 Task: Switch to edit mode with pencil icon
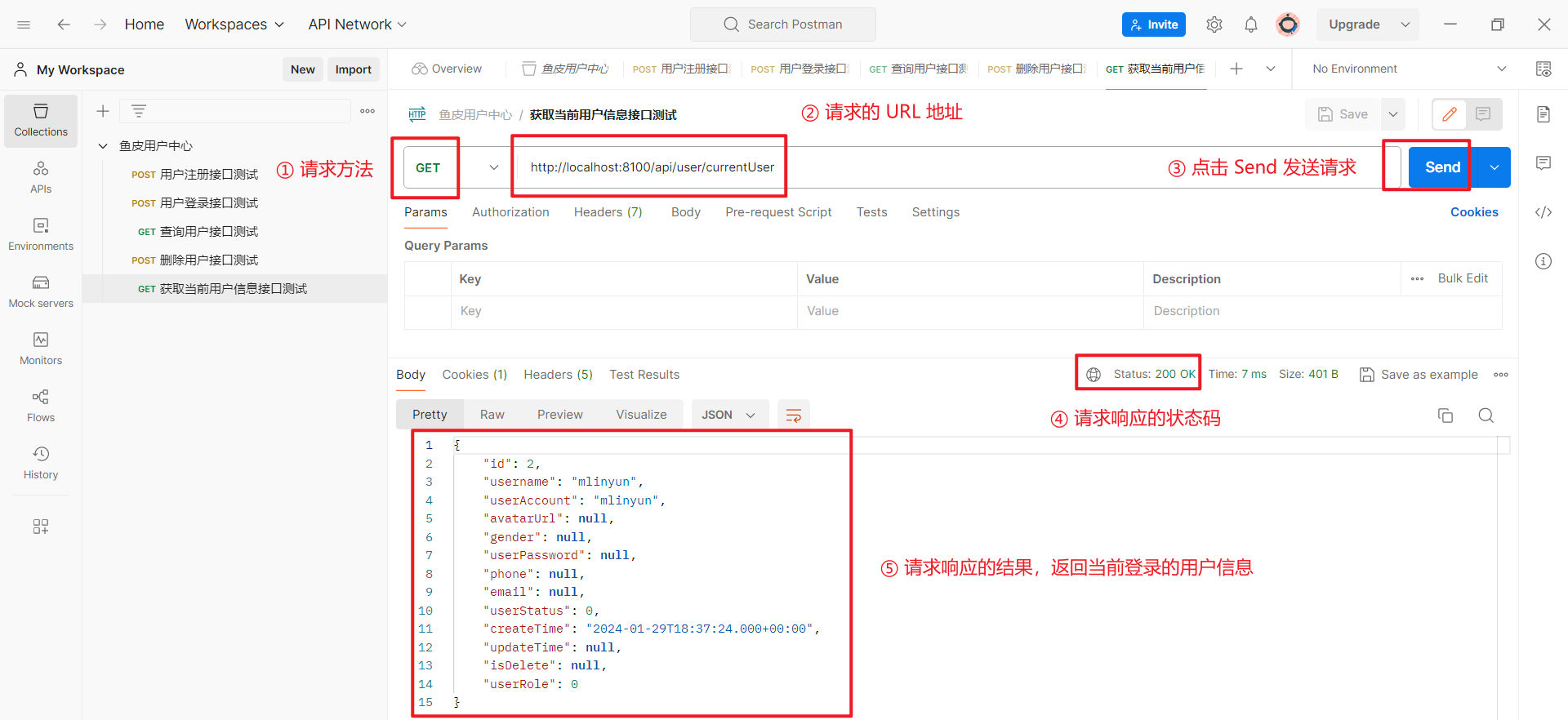(1450, 114)
